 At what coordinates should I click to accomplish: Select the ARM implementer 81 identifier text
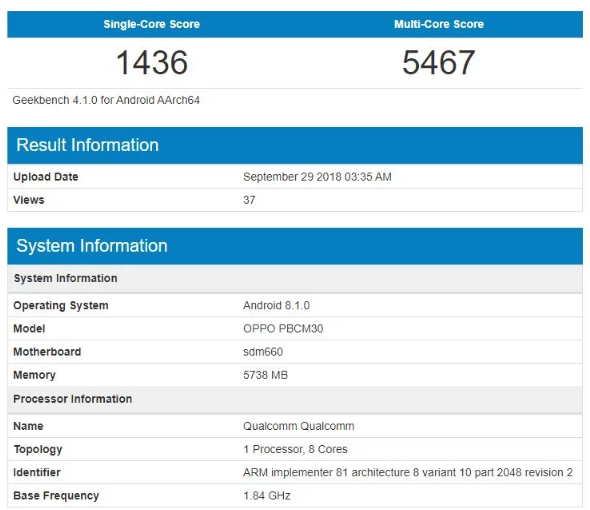click(408, 472)
